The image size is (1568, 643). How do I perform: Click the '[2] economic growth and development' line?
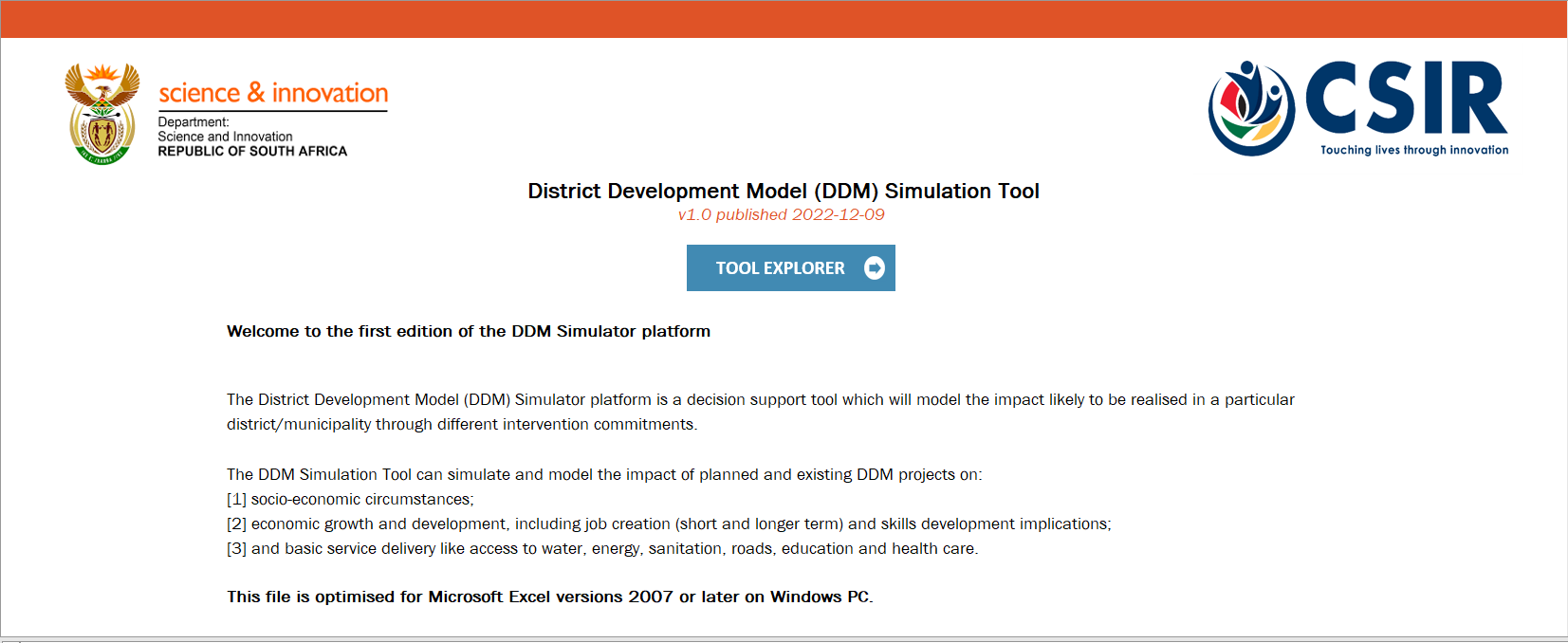(x=669, y=524)
